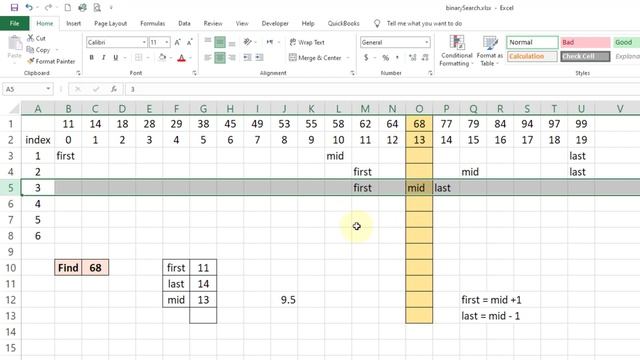Viewport: 640px width, 360px height.
Task: Decrease decimal places
Action: (425, 58)
